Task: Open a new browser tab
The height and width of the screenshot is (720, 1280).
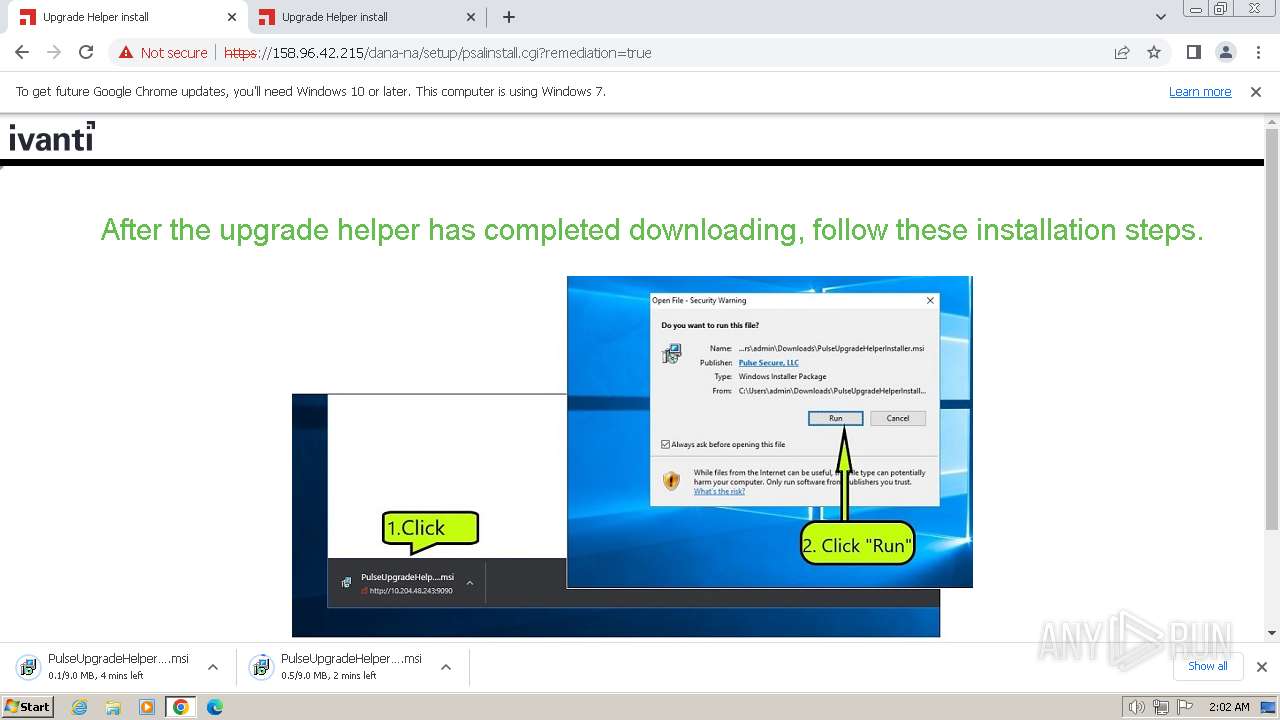Action: pyautogui.click(x=509, y=17)
